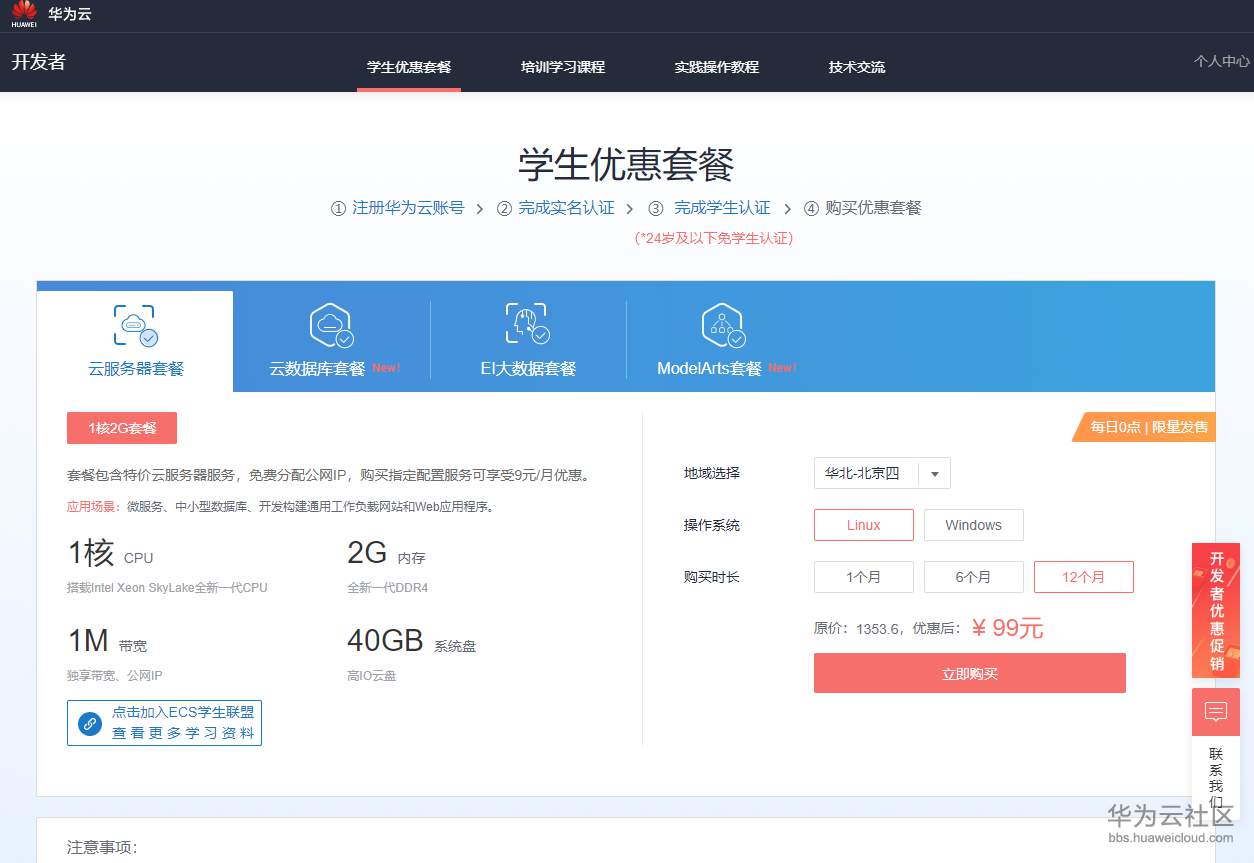Select the ModelArts package icon
The width and height of the screenshot is (1254, 863).
pos(723,325)
